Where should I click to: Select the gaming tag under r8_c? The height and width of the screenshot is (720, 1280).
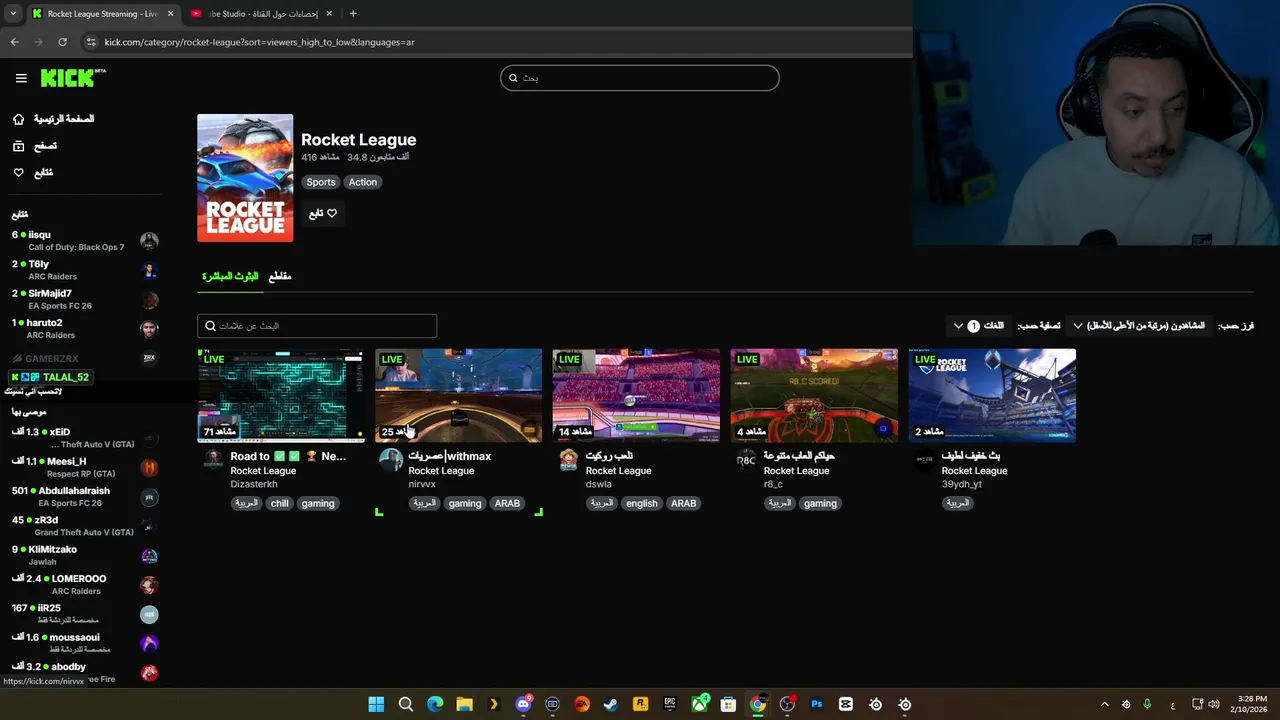[x=820, y=504]
